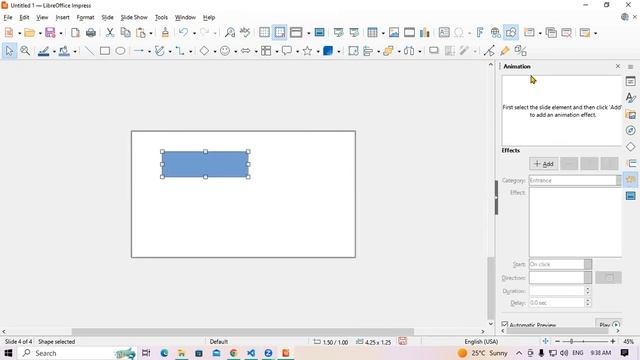This screenshot has height=360, width=640.
Task: Open the Start On click dropdown
Action: pos(560,264)
